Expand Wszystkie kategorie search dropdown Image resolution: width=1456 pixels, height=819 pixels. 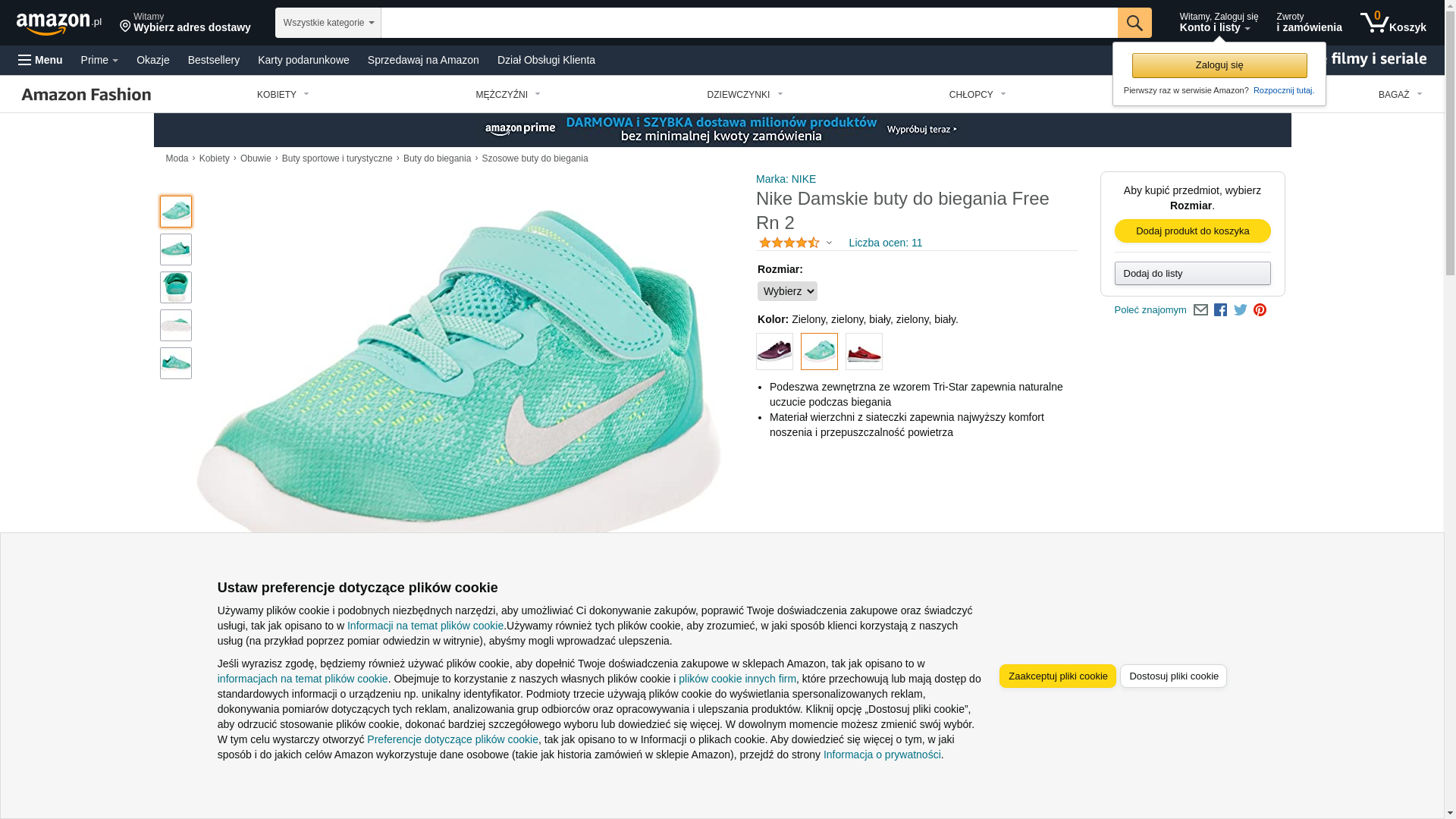click(x=328, y=23)
